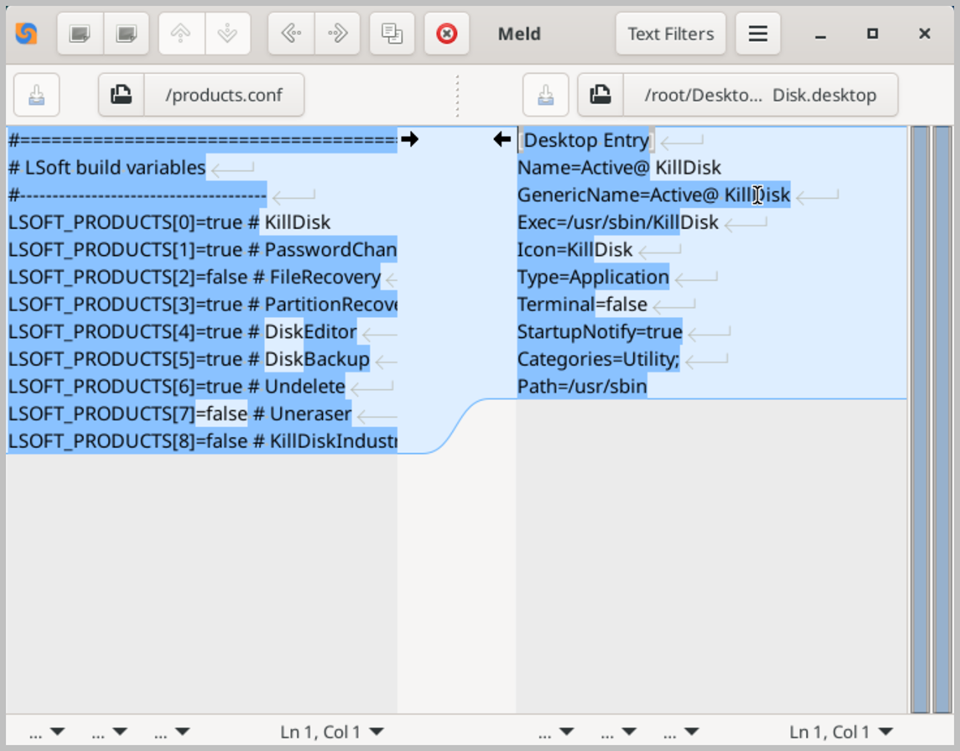Choose file for left pane /products.conf

coord(201,95)
